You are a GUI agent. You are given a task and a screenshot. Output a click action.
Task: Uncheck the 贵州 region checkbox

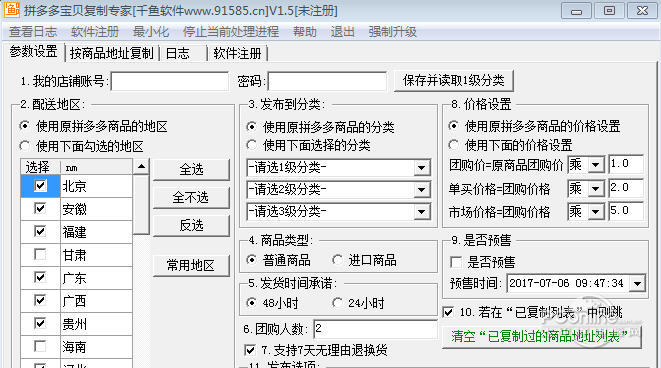coord(40,323)
